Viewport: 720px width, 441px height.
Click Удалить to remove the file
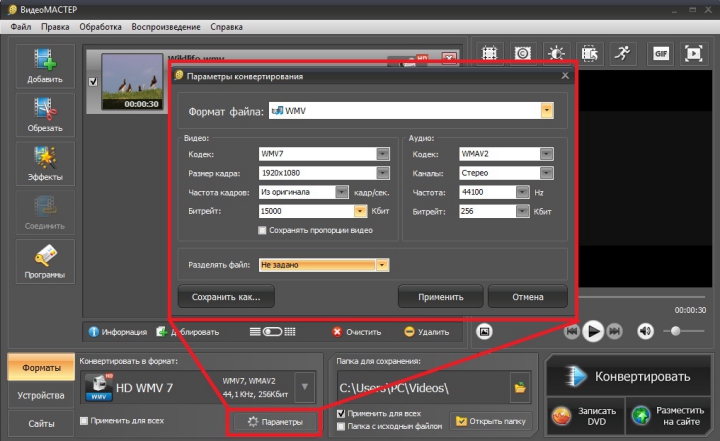[427, 332]
